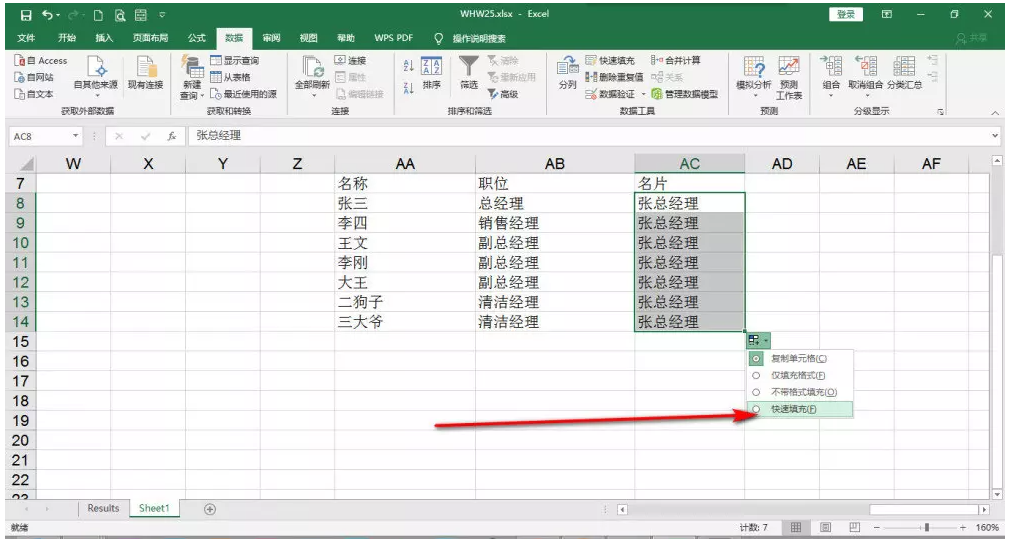
Task: Open the Results sheet tab
Action: pyautogui.click(x=103, y=508)
